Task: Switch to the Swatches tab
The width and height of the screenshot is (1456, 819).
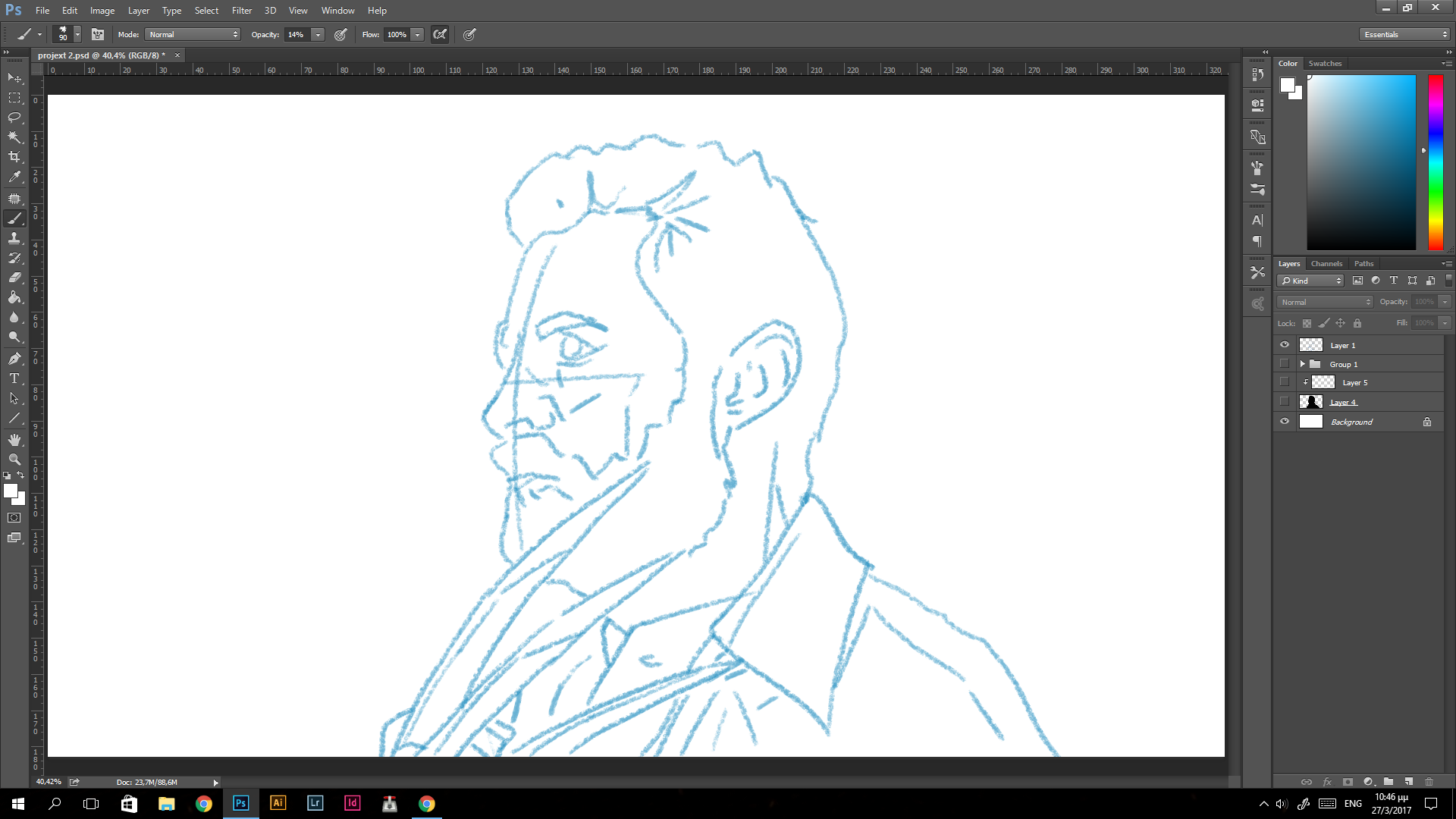Action: 1325,63
